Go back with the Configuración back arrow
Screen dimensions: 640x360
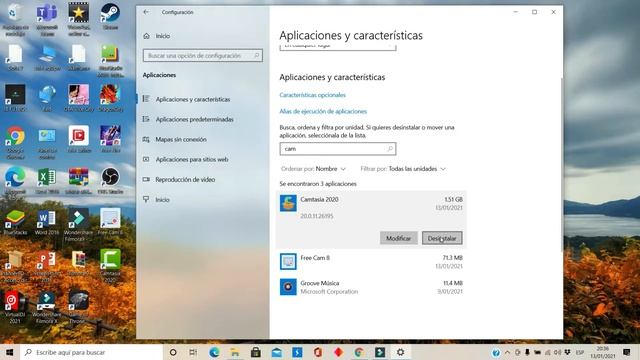click(x=146, y=12)
